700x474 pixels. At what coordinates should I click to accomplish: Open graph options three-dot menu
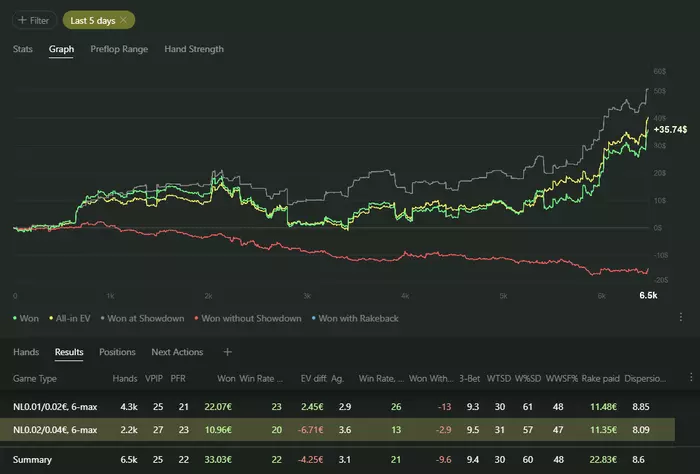[681, 317]
